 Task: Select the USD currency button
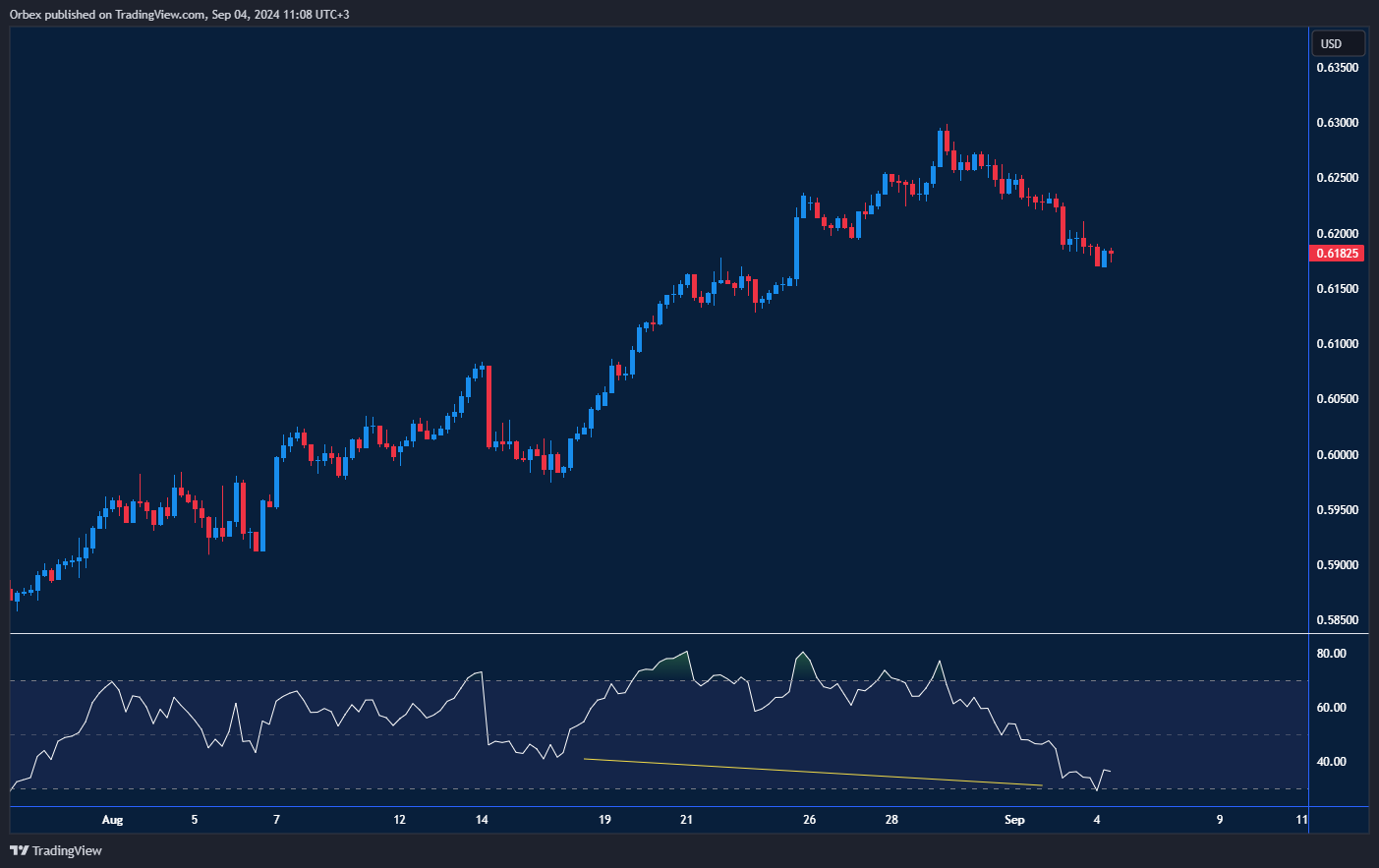pos(1338,42)
